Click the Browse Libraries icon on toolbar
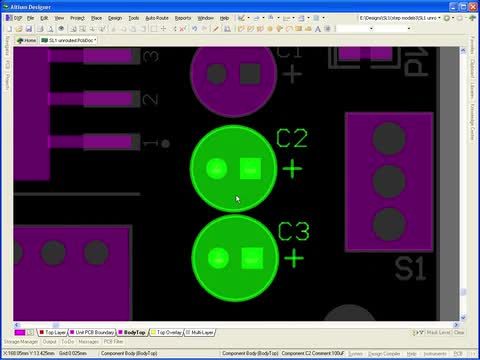Image resolution: width=480 pixels, height=360 pixels. pos(227,29)
